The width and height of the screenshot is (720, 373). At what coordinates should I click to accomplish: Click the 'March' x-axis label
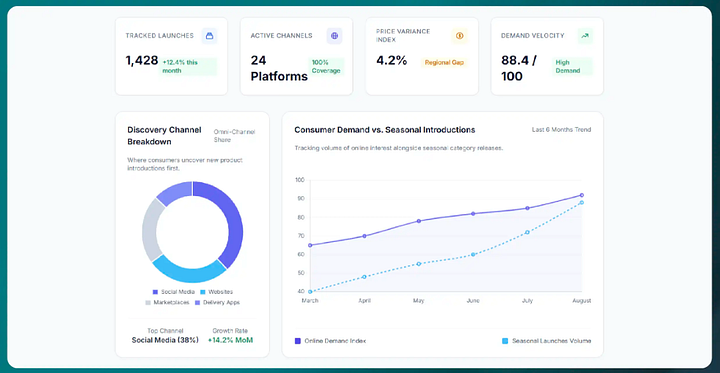pos(310,301)
